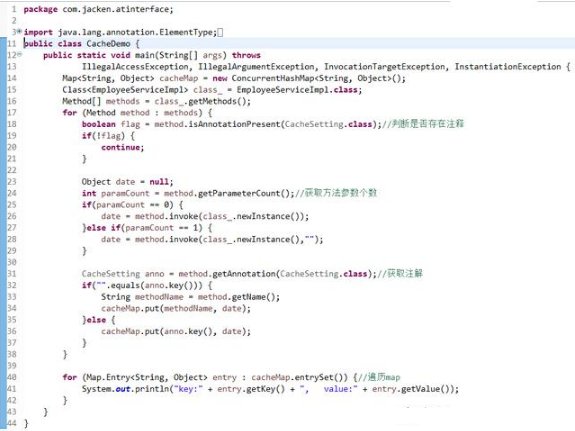
Task: Click the Chinese comment on line 18
Action: tap(423, 124)
